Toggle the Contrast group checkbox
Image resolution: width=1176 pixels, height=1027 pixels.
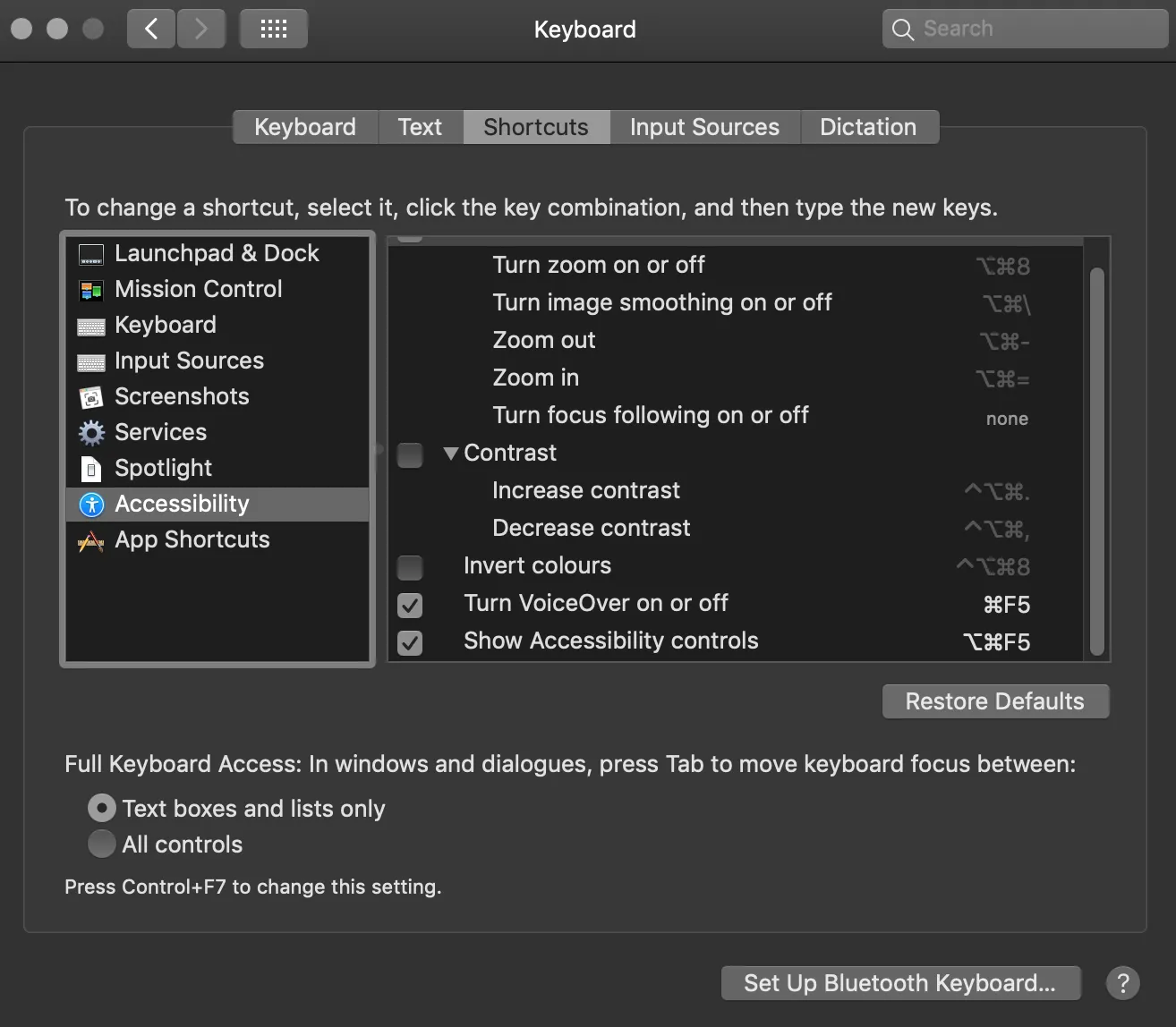[x=410, y=454]
